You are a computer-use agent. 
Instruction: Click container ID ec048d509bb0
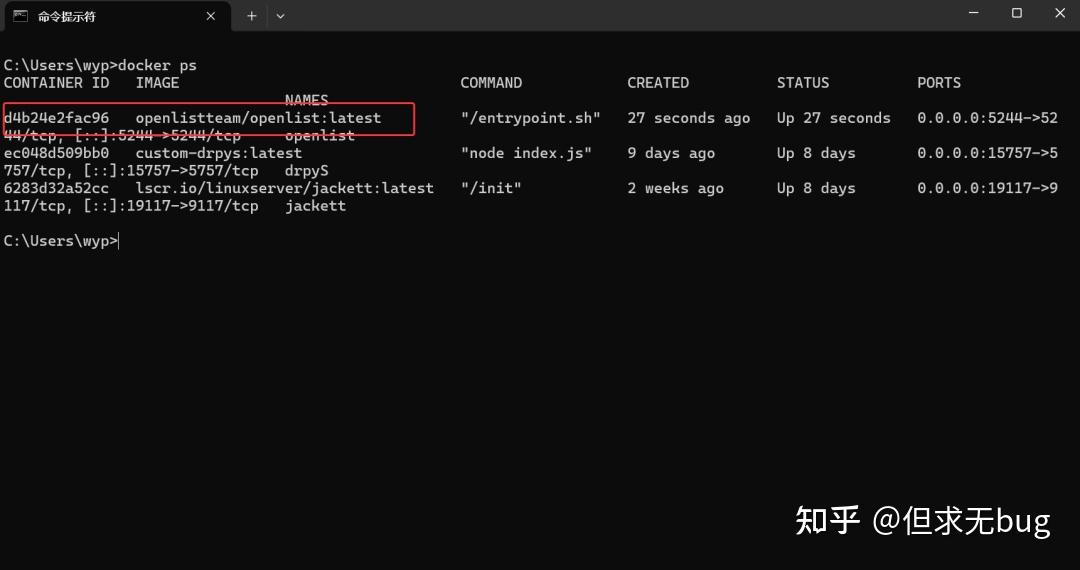pyautogui.click(x=56, y=153)
